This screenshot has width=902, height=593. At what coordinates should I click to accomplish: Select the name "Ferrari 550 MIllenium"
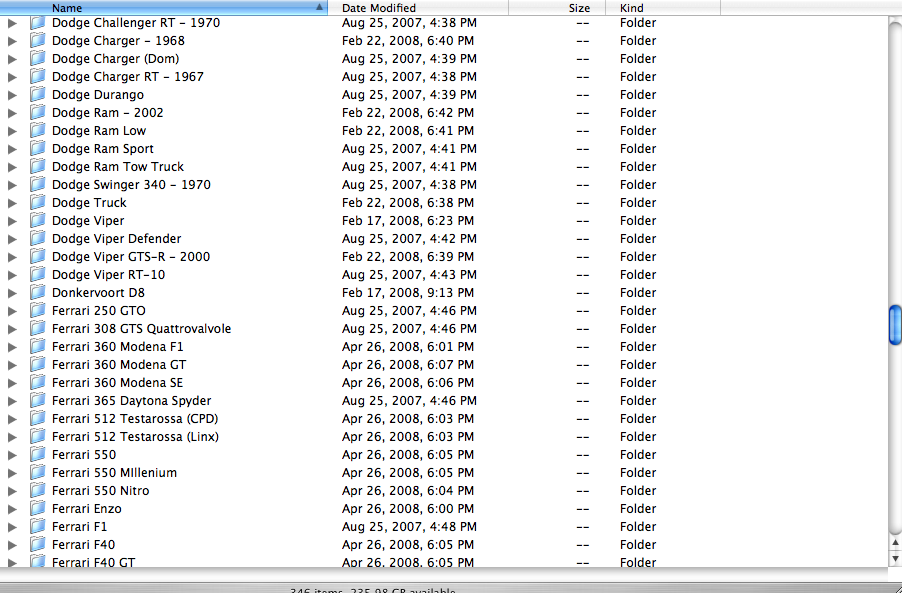click(114, 473)
